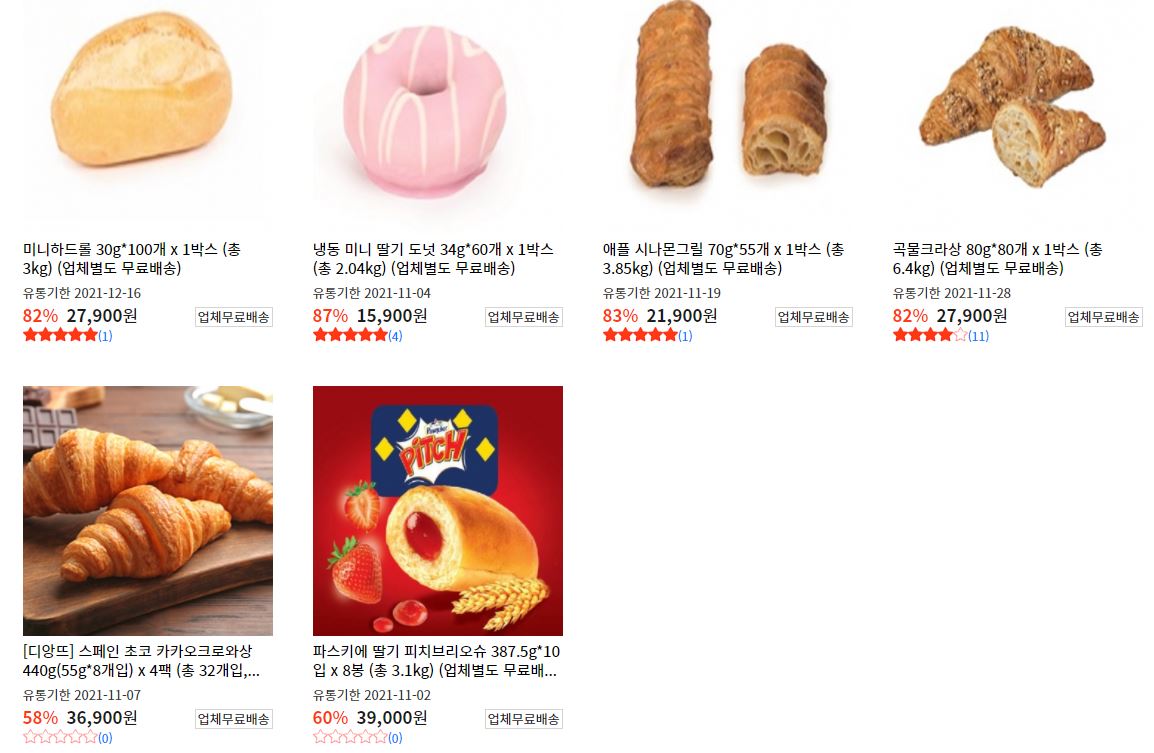Click the empty star rating under 초코 카카오크로와상

pyautogui.click(x=60, y=738)
